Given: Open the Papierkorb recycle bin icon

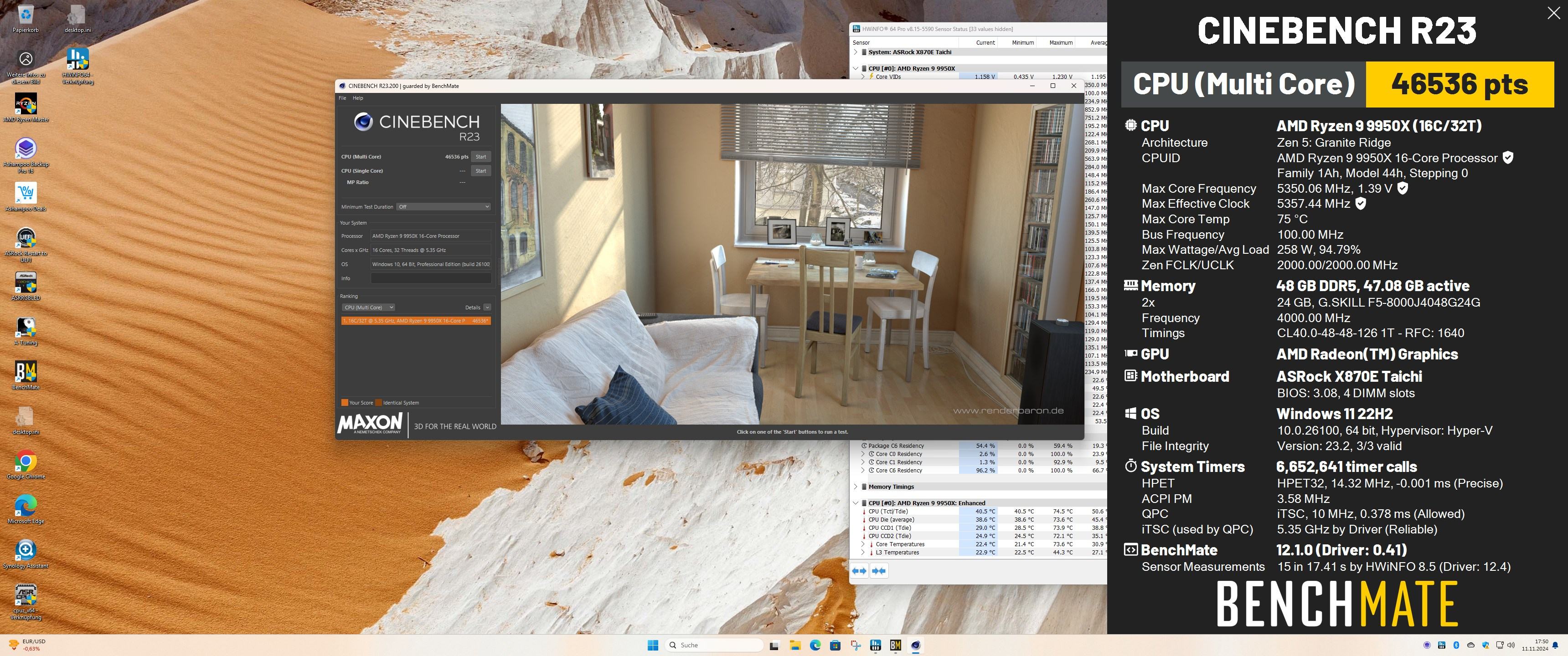Looking at the screenshot, I should click(26, 19).
